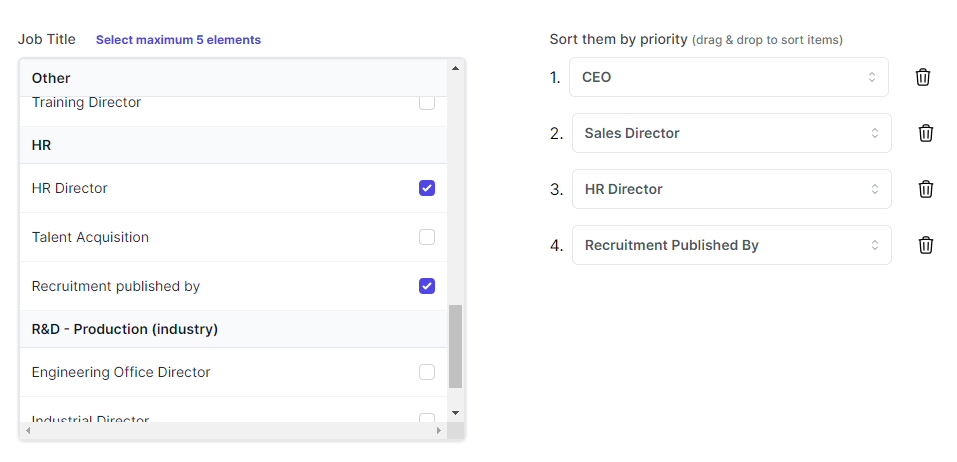Click sort handle arrows on CEO item
957x462 pixels.
871,77
